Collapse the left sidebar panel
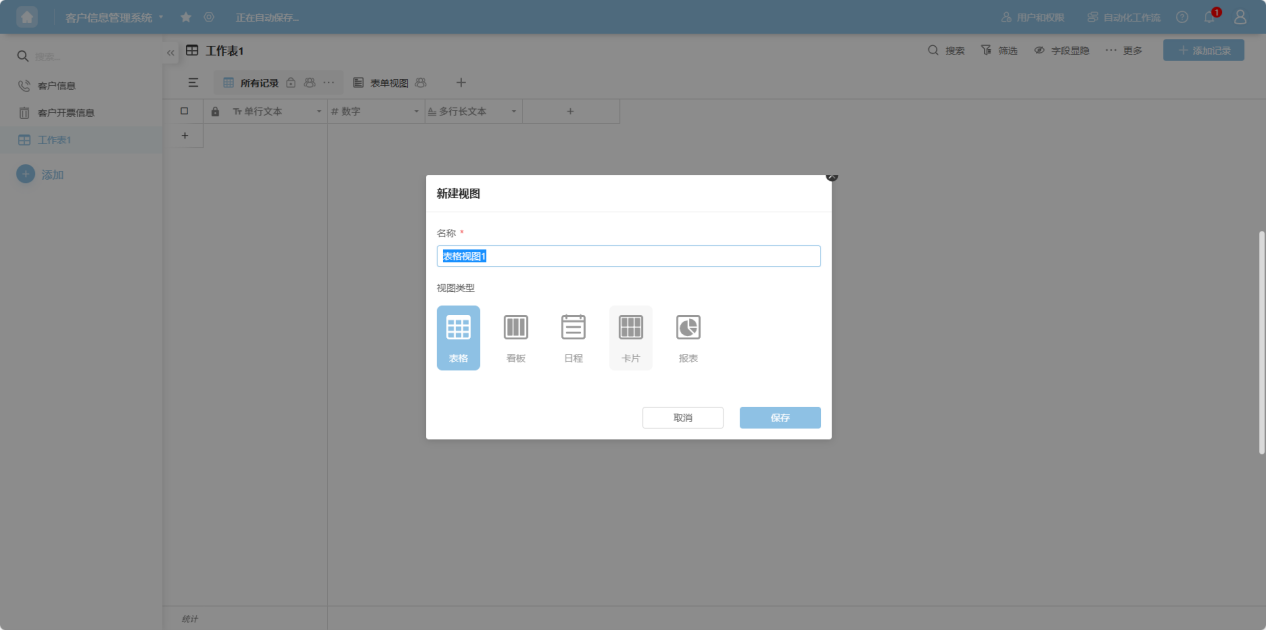1266x630 pixels. (170, 52)
